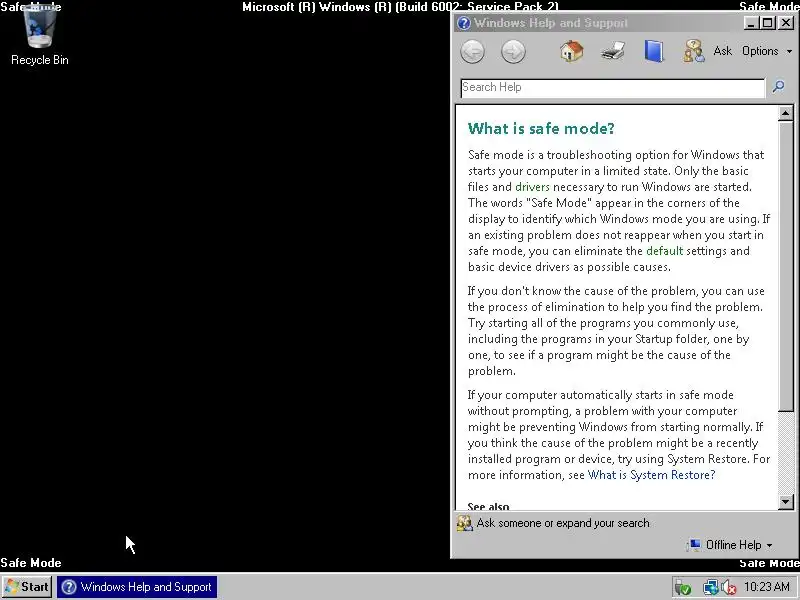Open the Offline Help dropdown
The image size is (800, 600).
tap(739, 545)
